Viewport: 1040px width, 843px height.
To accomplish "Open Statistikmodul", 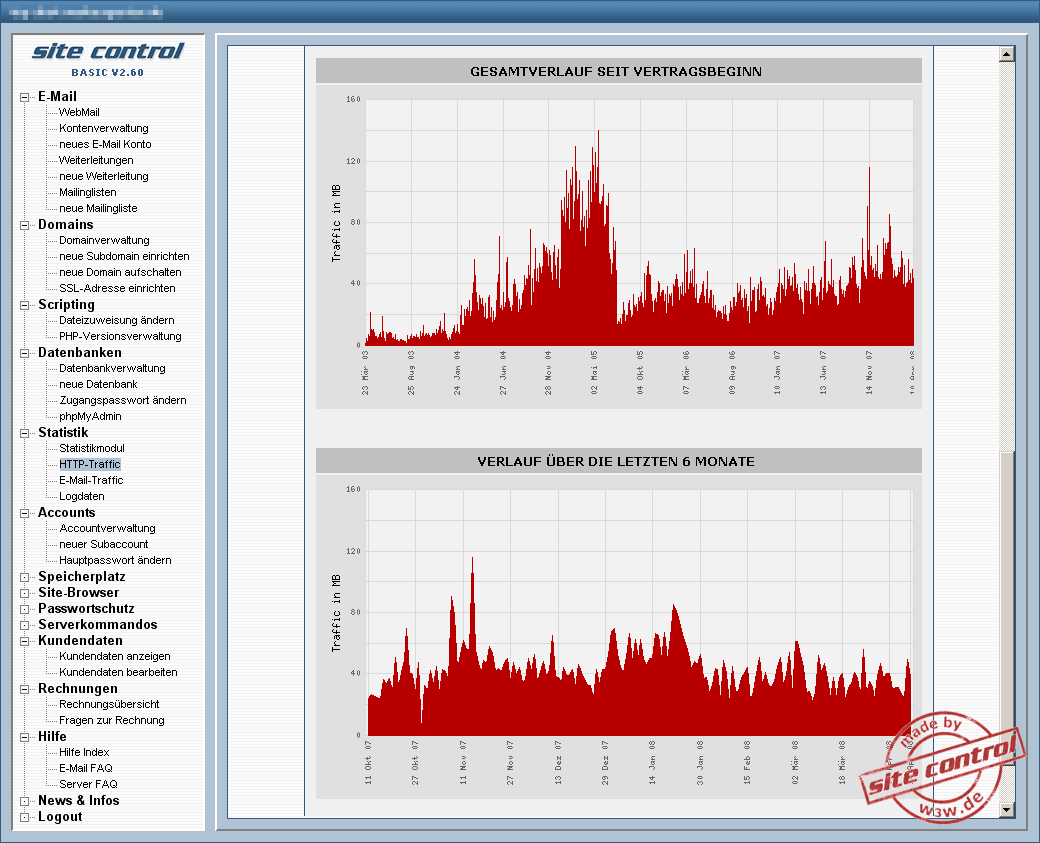I will [x=92, y=448].
